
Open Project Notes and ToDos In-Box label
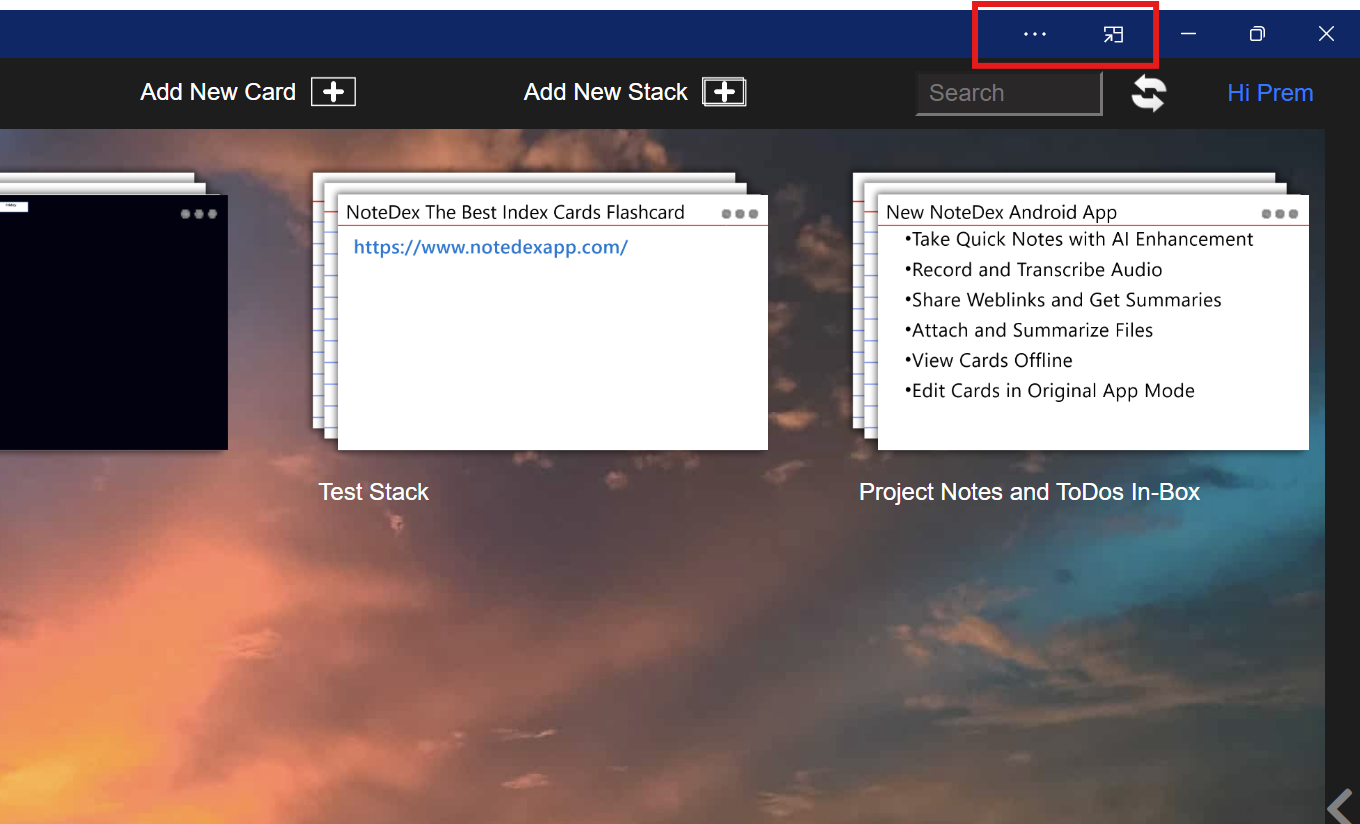coord(1029,492)
